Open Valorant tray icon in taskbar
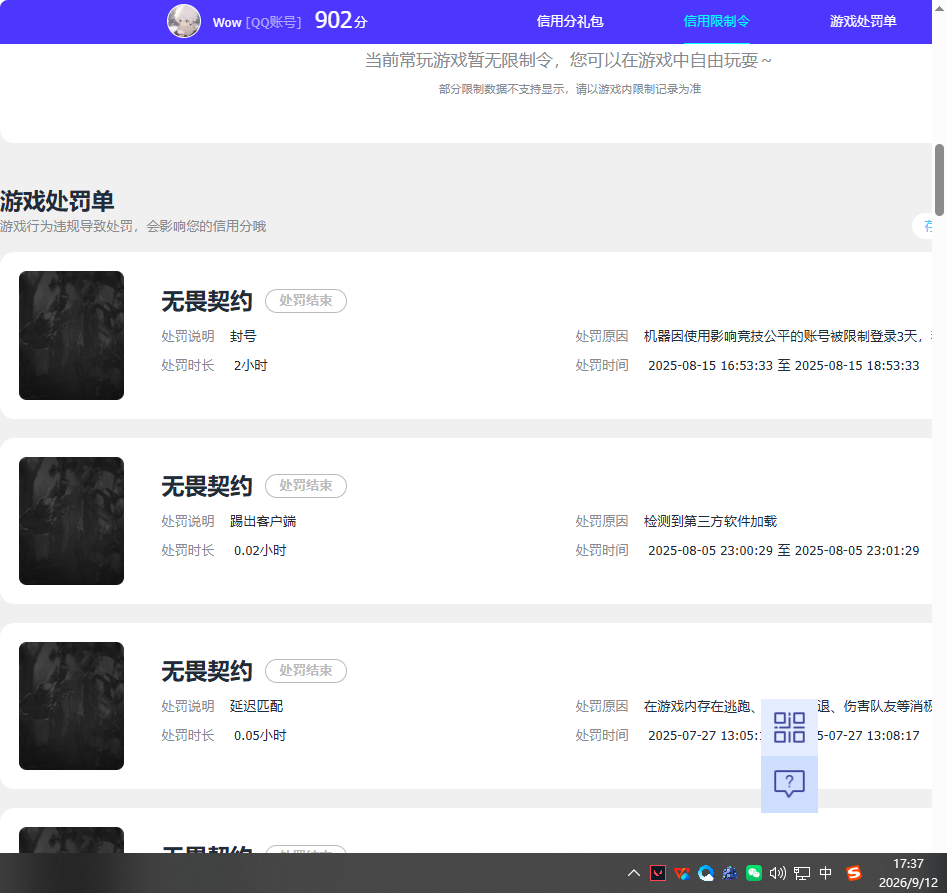This screenshot has width=947, height=893. pos(658,873)
